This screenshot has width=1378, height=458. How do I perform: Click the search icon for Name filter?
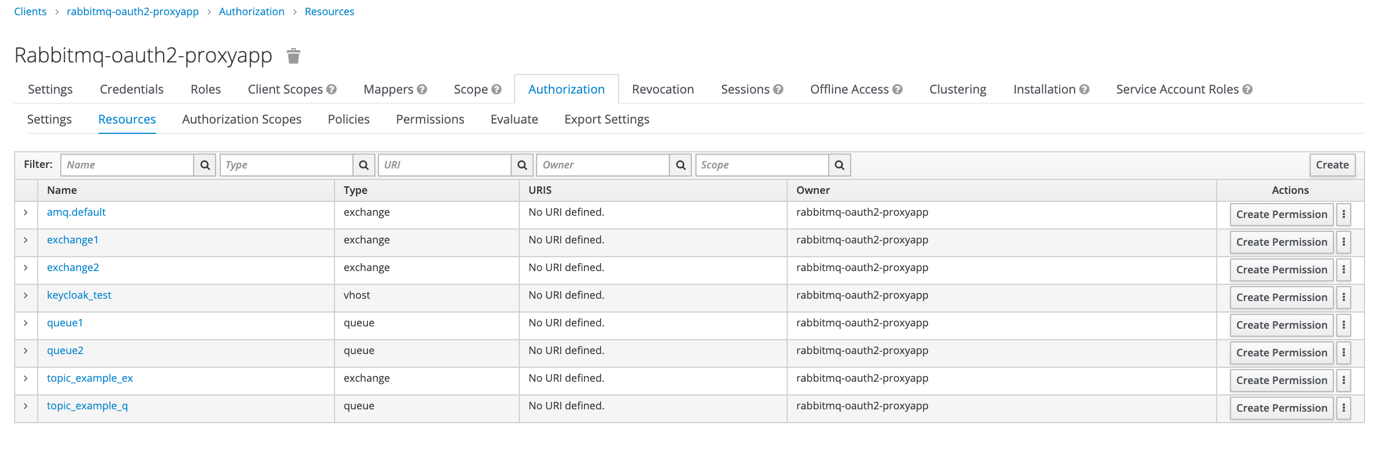point(205,165)
